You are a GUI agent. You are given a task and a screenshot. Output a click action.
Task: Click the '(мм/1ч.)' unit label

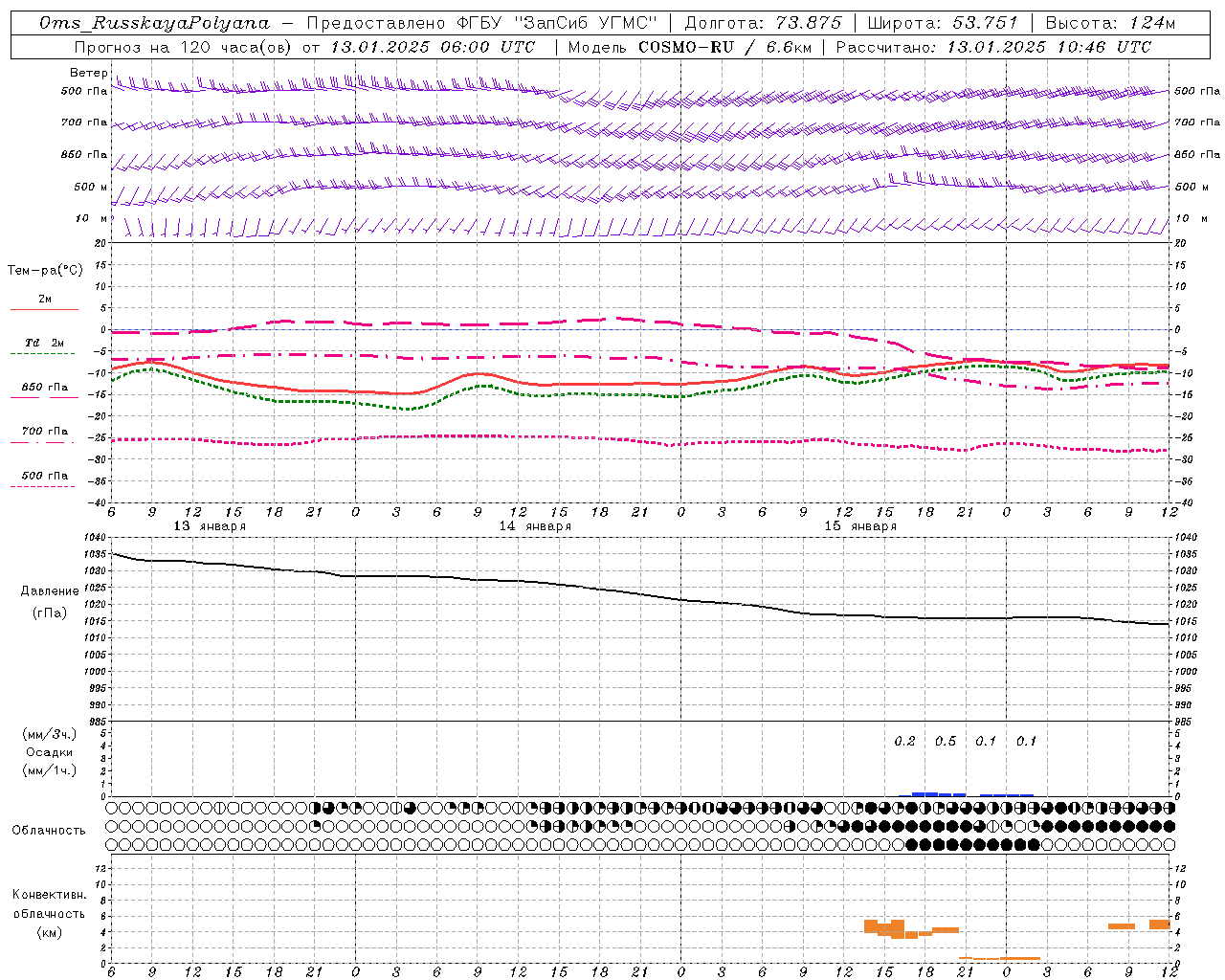click(50, 770)
